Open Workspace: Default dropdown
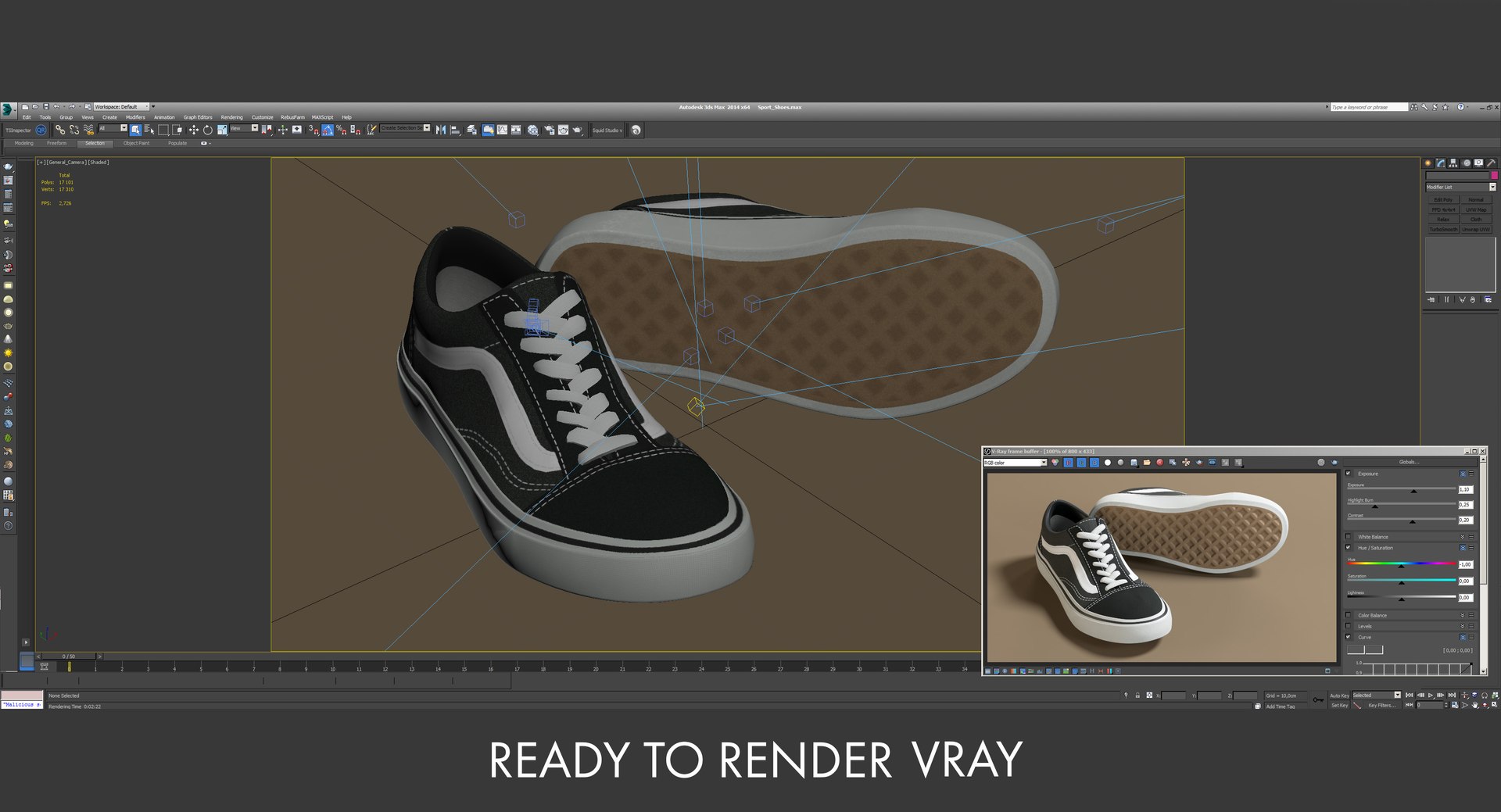Image resolution: width=1501 pixels, height=812 pixels. pos(121,107)
